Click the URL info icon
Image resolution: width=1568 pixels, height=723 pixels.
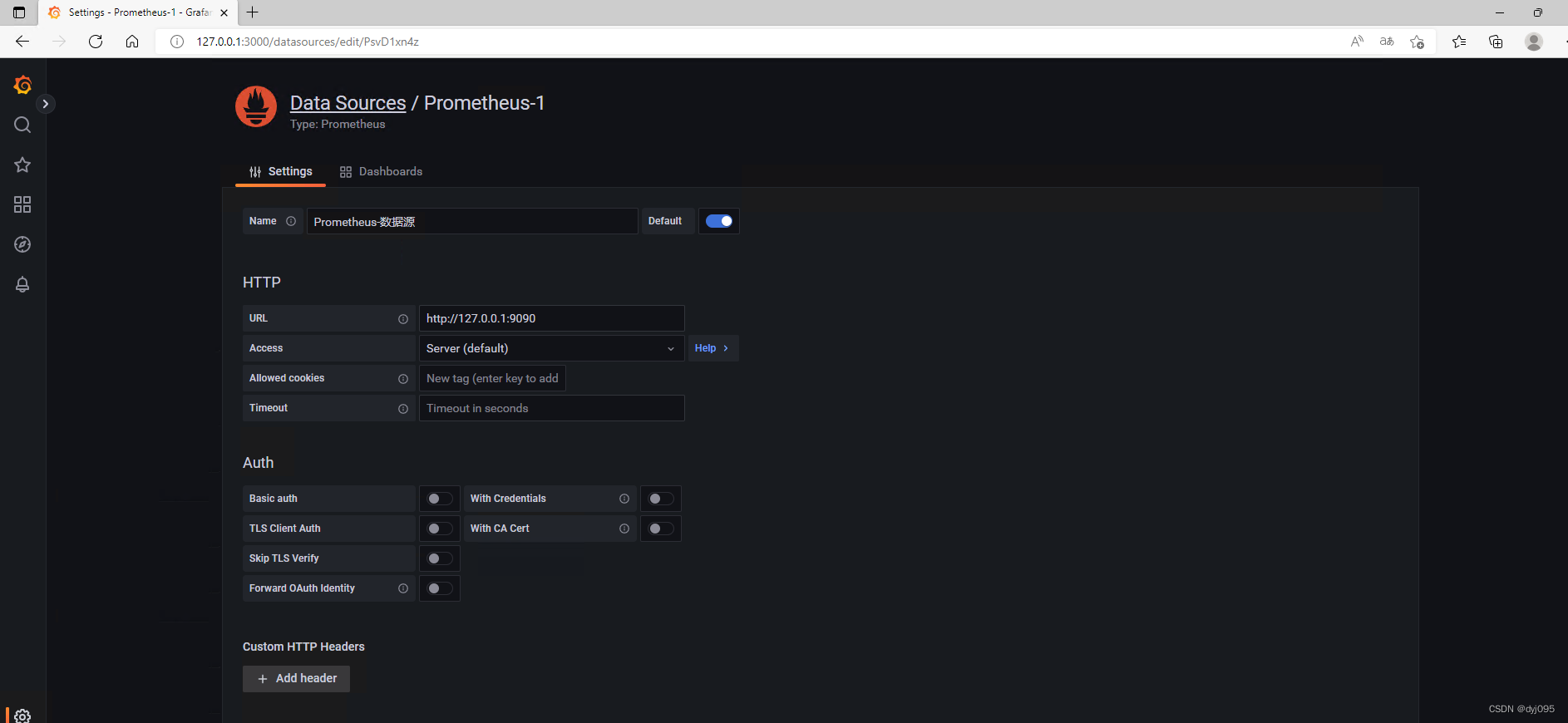403,319
